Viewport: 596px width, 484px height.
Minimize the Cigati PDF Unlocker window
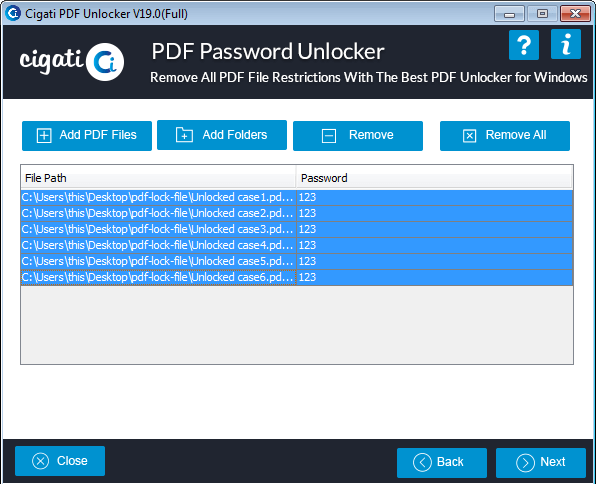(509, 14)
